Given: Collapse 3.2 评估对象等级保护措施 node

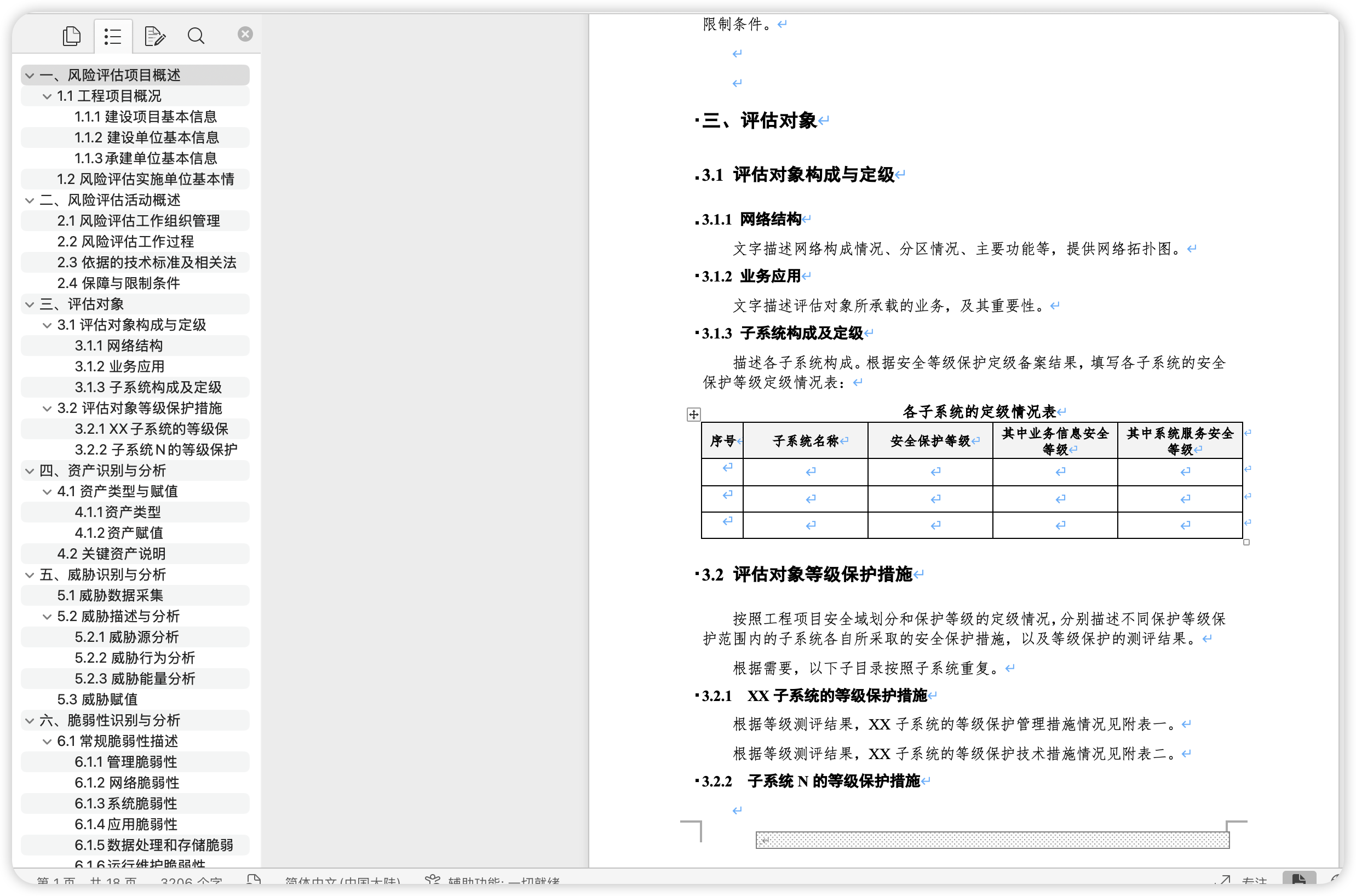Looking at the screenshot, I should click(x=48, y=409).
